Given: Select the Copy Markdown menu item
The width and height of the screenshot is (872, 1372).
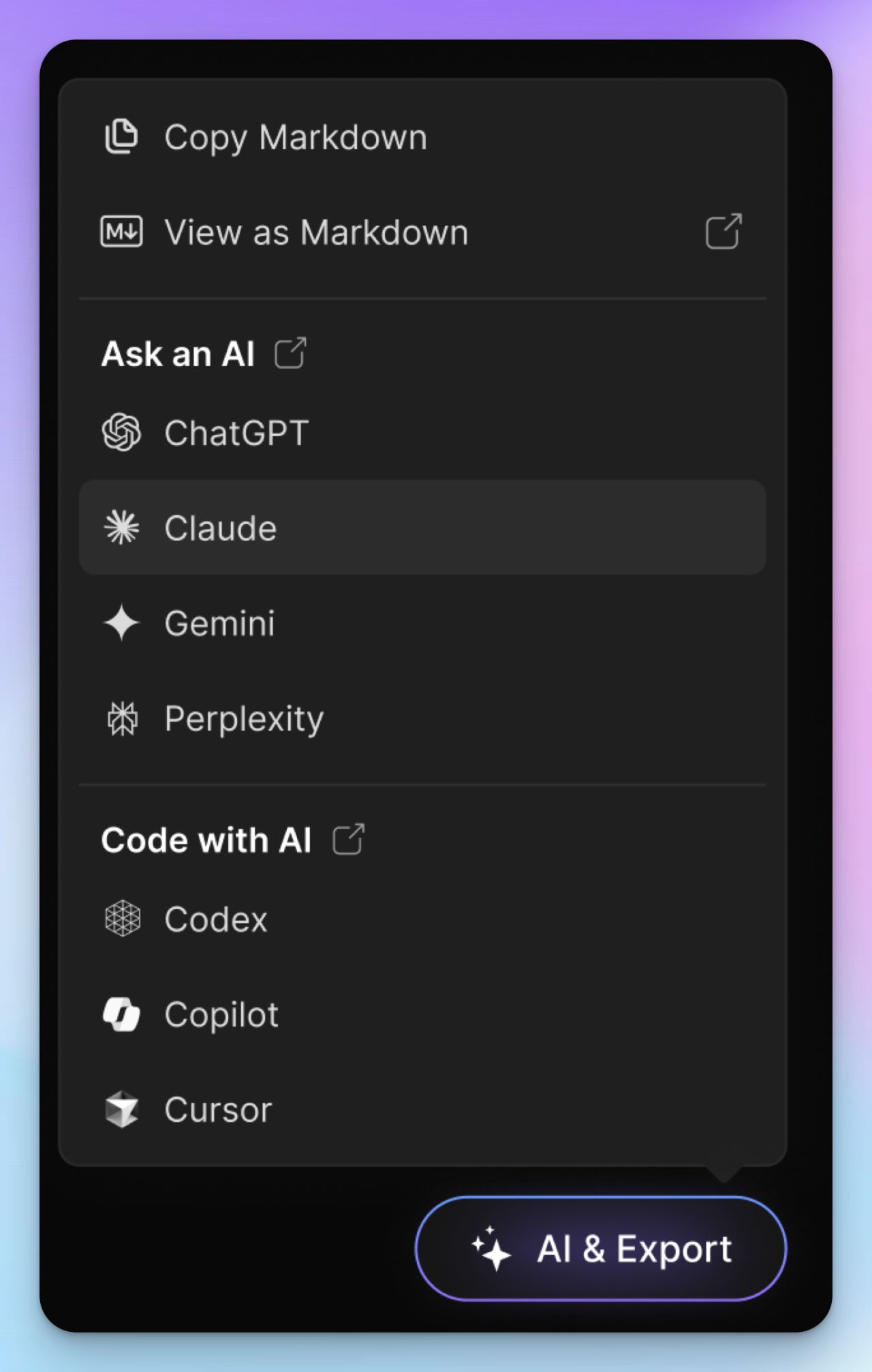Looking at the screenshot, I should pyautogui.click(x=296, y=137).
